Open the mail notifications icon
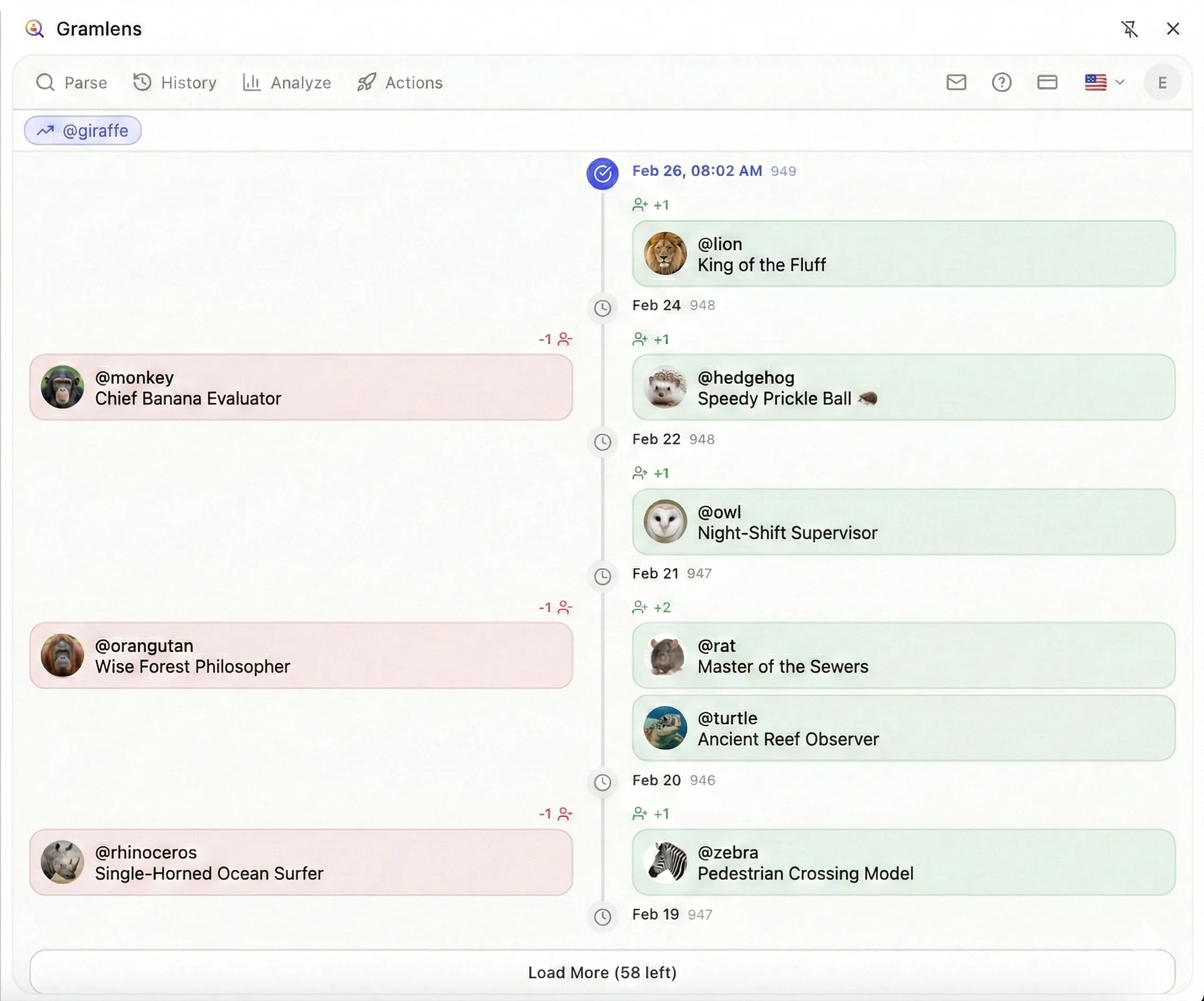 (x=957, y=82)
